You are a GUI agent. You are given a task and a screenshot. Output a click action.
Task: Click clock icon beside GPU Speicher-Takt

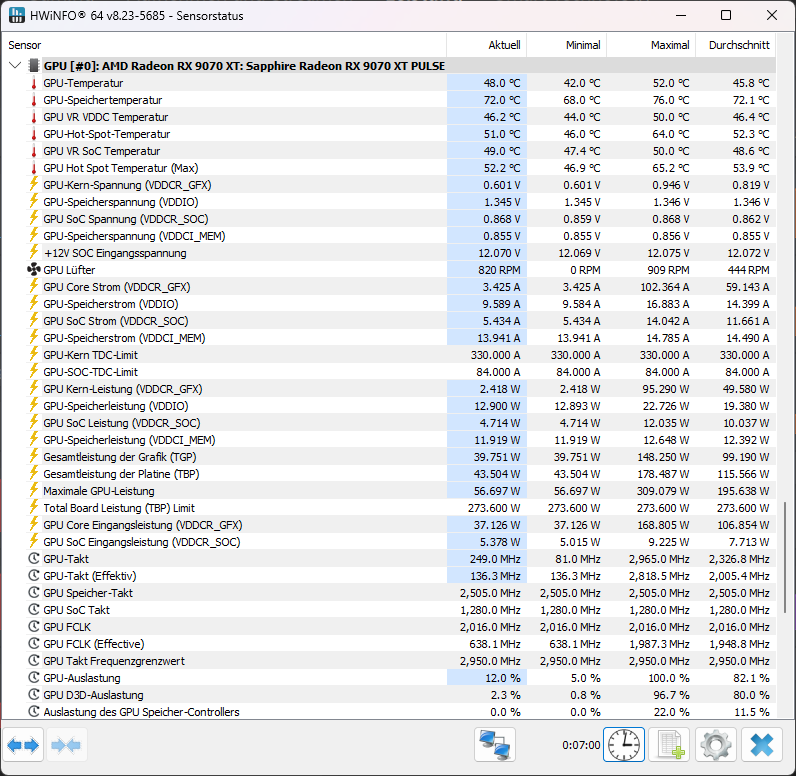click(x=34, y=593)
